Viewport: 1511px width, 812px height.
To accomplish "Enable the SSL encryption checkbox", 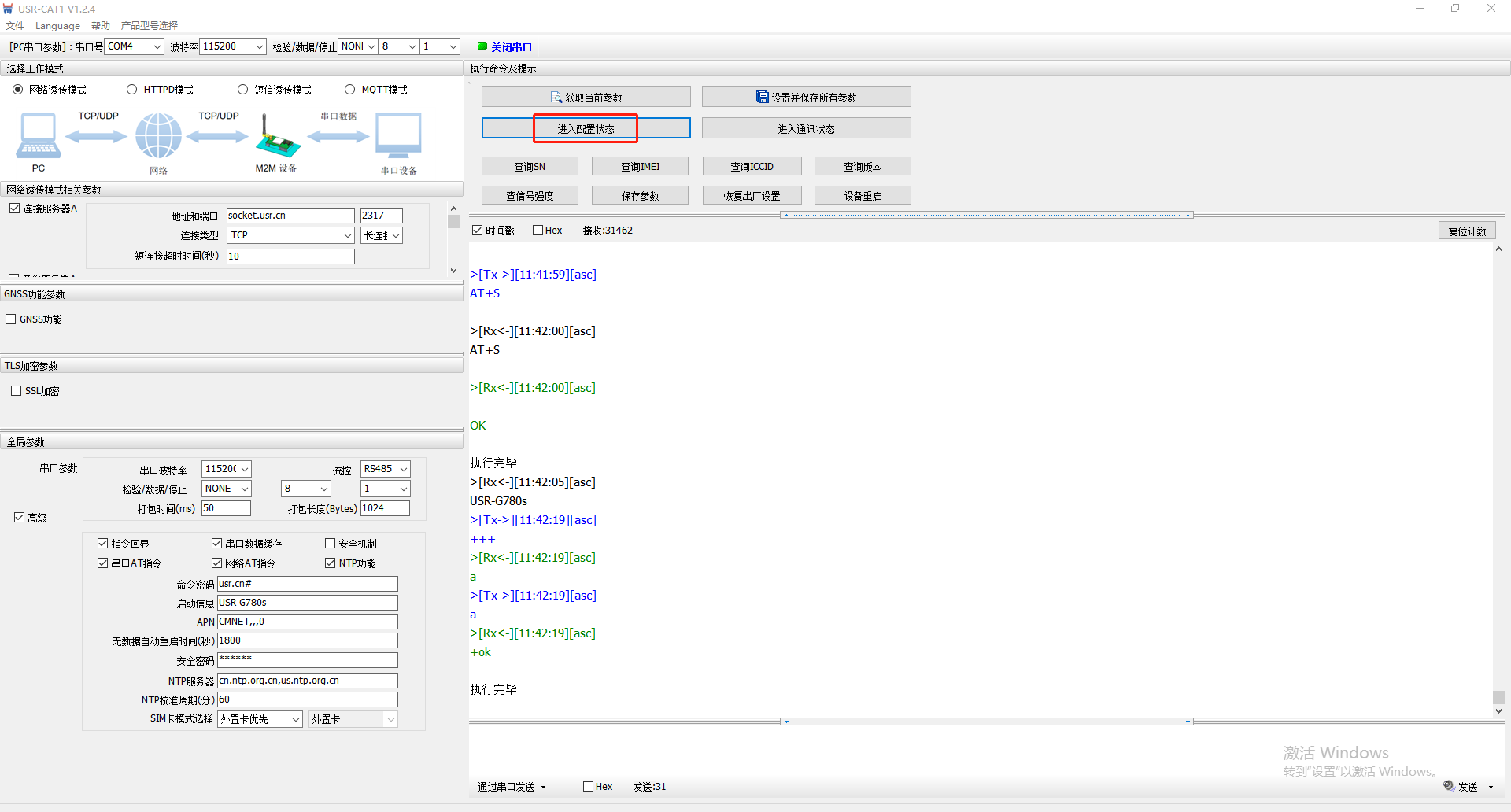I will pyautogui.click(x=16, y=391).
